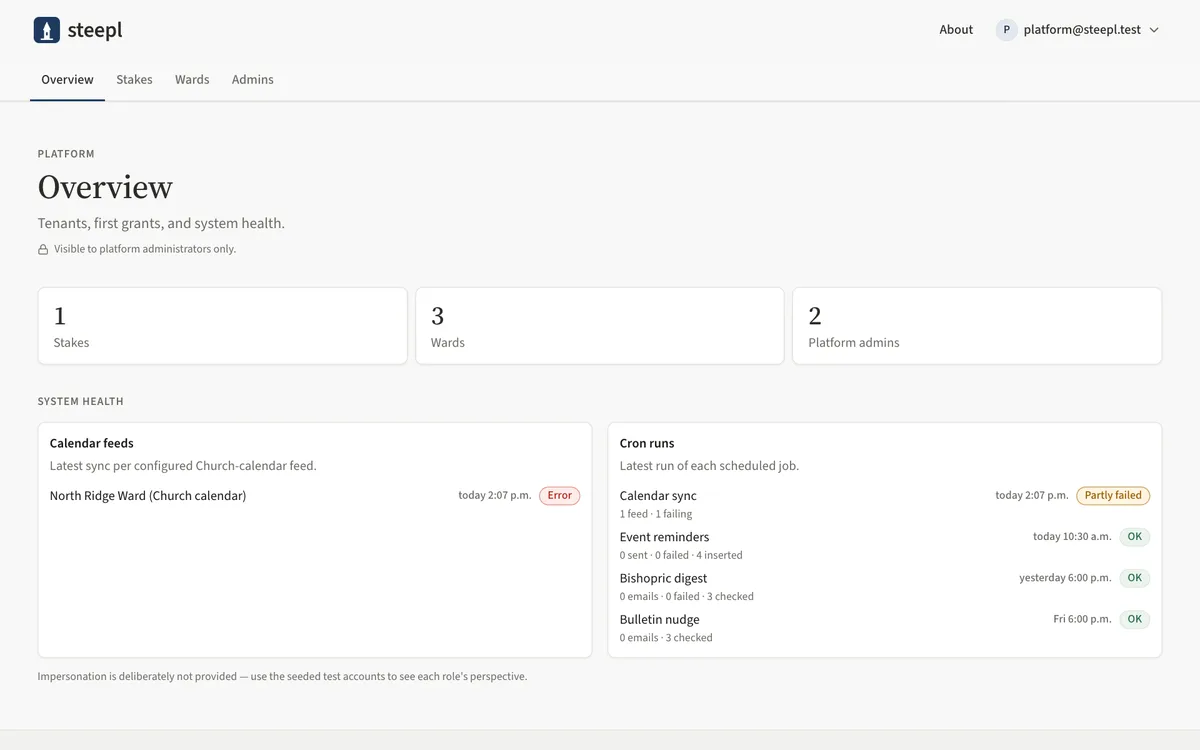Open the Wards count card

point(600,326)
